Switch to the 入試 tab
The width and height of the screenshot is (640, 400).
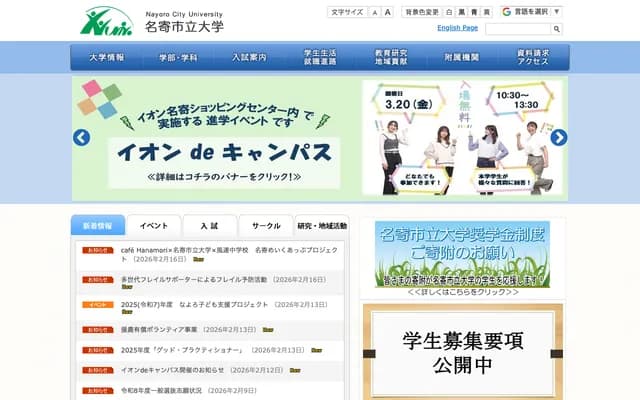[x=210, y=226]
